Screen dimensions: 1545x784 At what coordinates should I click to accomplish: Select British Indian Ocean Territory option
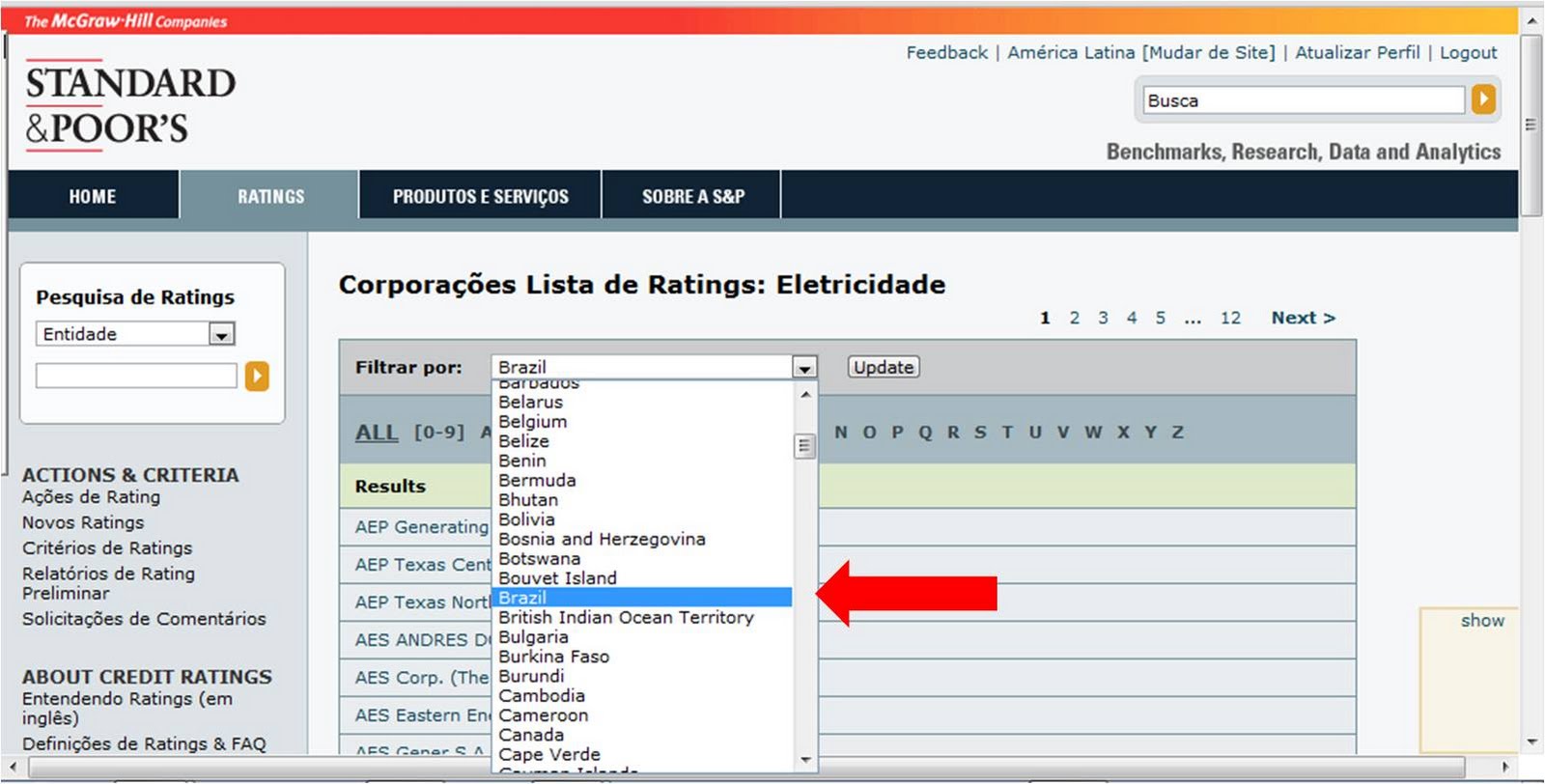tap(641, 617)
